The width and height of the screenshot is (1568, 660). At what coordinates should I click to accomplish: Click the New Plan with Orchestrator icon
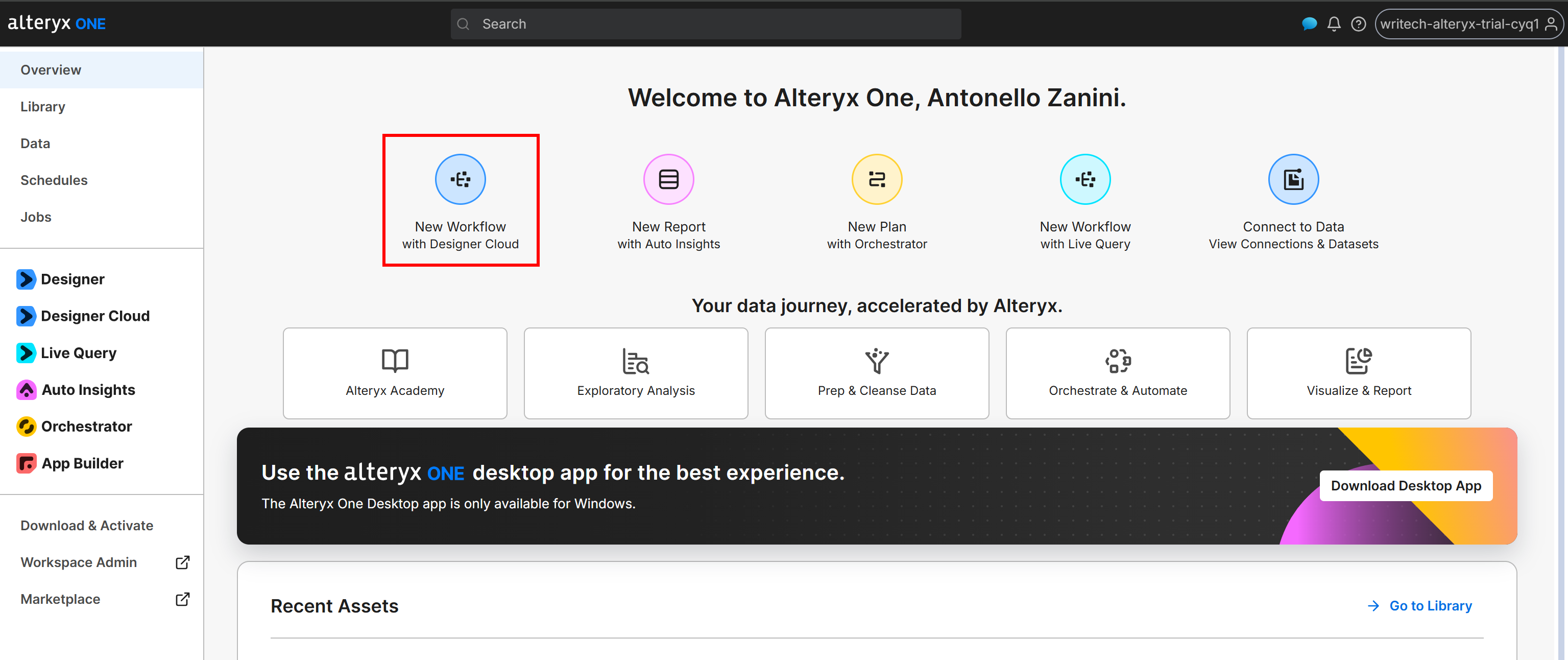(877, 179)
